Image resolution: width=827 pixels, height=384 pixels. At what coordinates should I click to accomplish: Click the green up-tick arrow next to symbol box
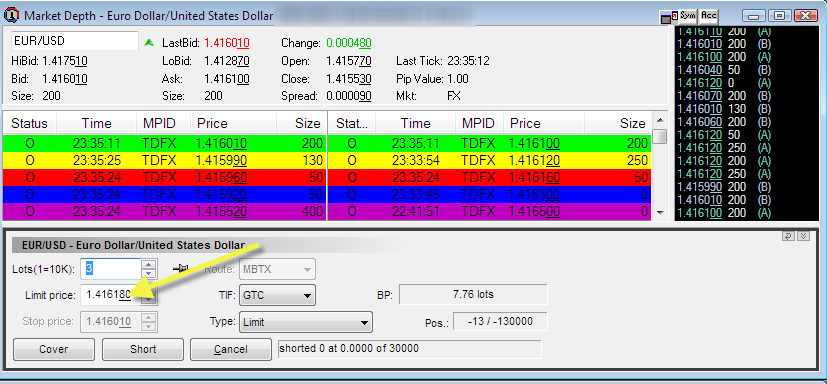click(x=149, y=42)
